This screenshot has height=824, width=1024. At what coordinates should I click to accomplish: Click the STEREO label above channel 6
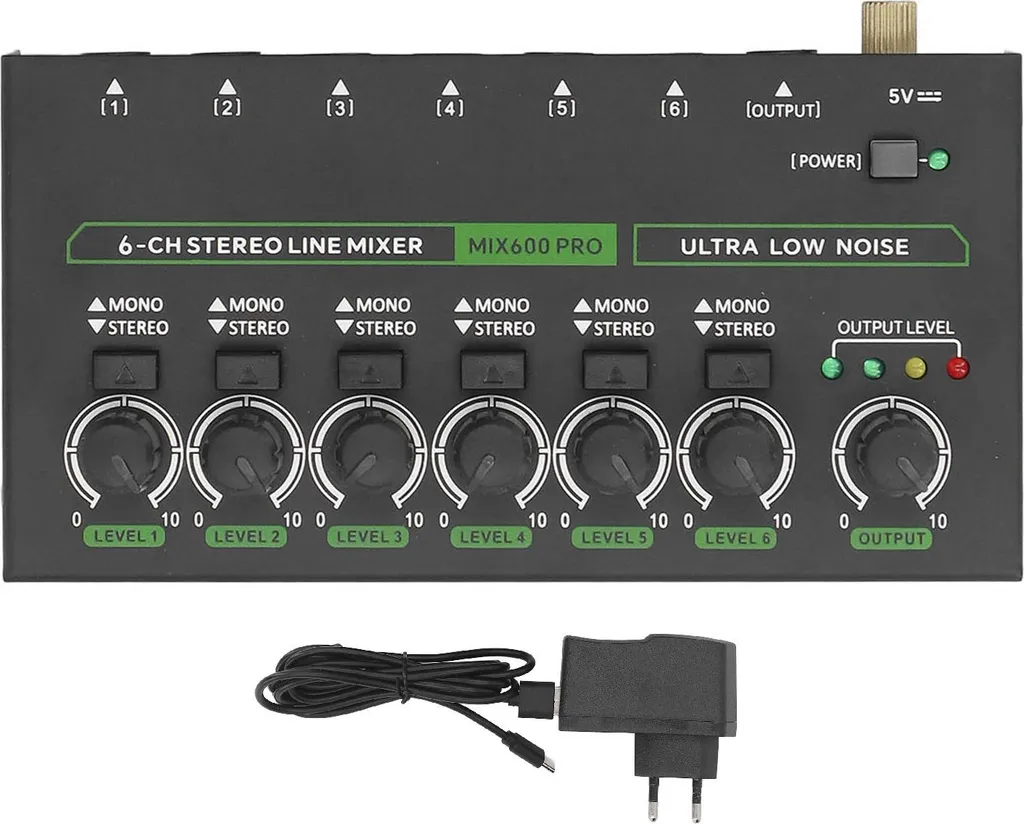(744, 328)
